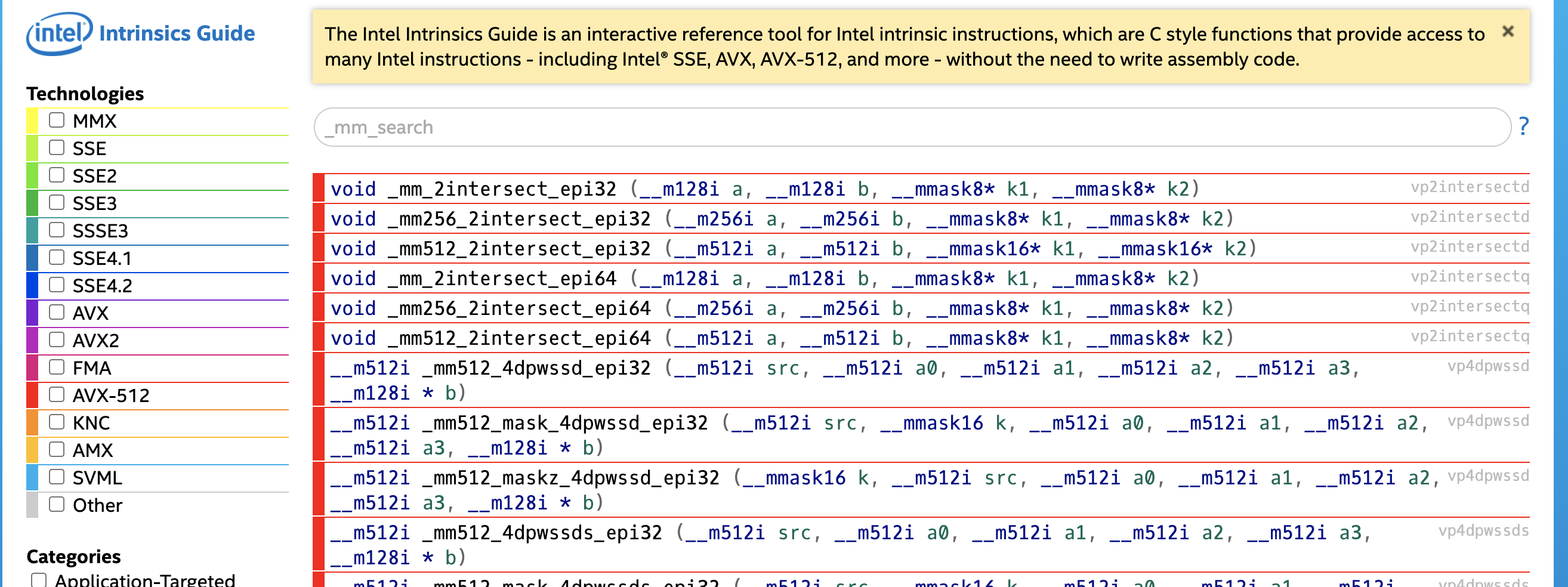Image resolution: width=1568 pixels, height=587 pixels.
Task: Check the Application-Targeted category checkbox
Action: click(x=38, y=580)
